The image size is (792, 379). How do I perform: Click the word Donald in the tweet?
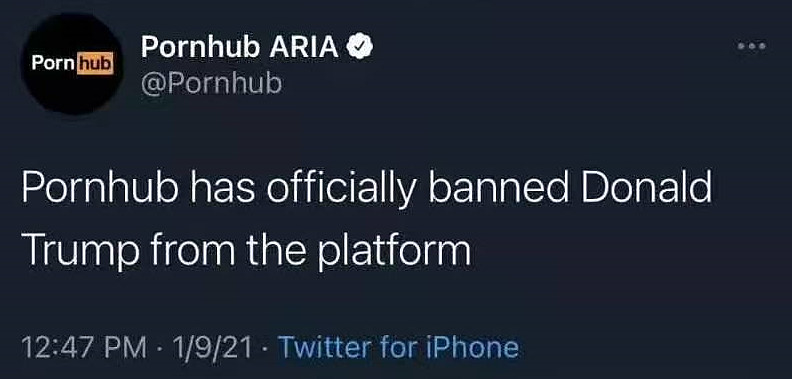point(646,188)
